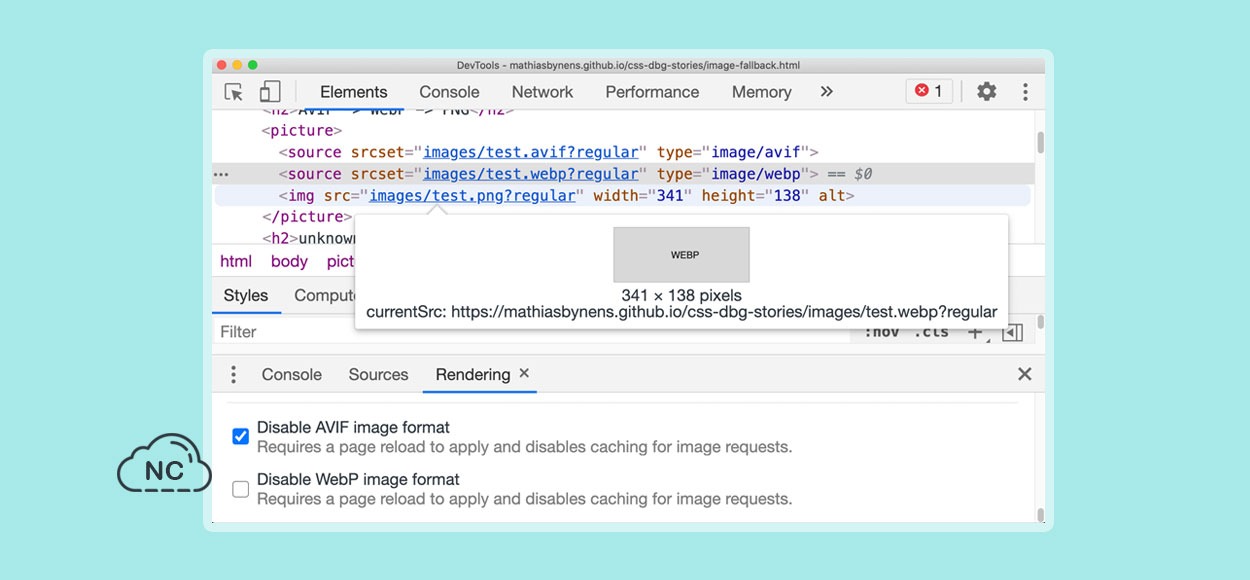The image size is (1250, 580).
Task: Open the Network tab
Action: [x=542, y=92]
